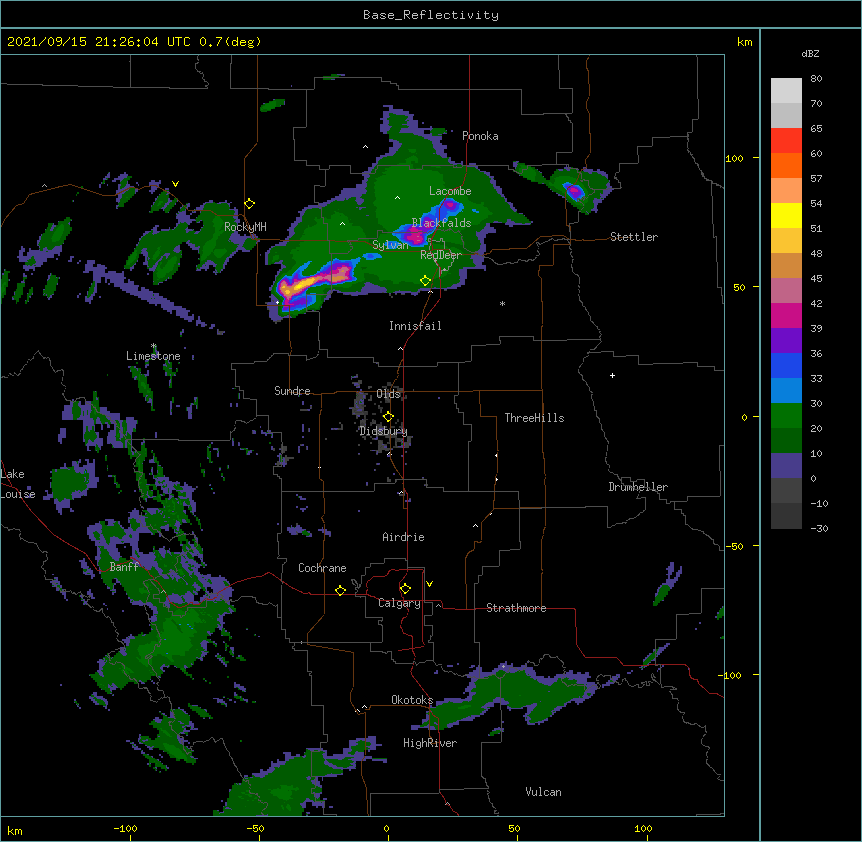Click the red 60-65 dBZ legend swatch

pyautogui.click(x=786, y=141)
